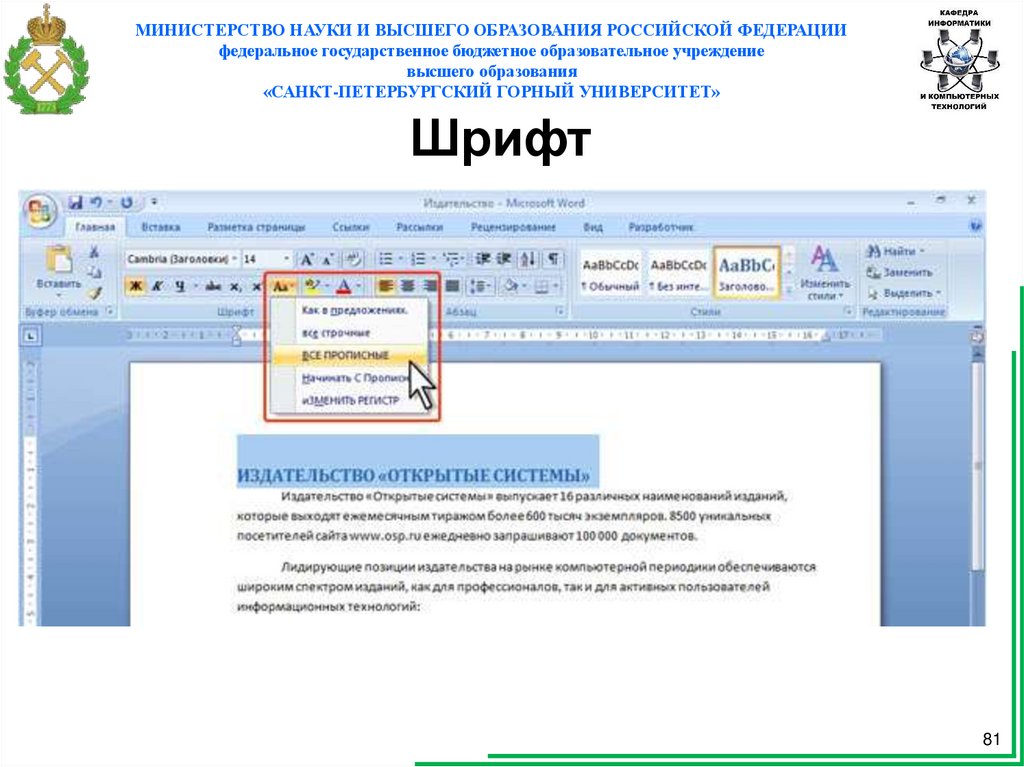Align text left

(x=387, y=286)
